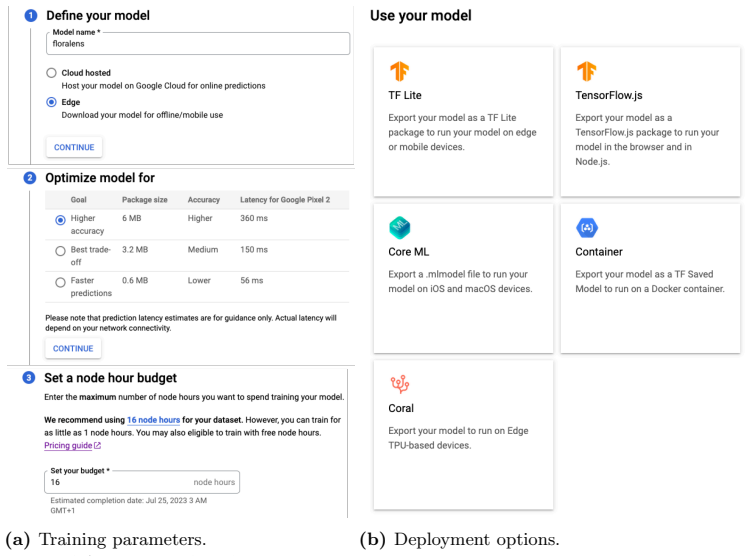This screenshot has height=556, width=748.
Task: Click the Estimated completion date text
Action: pyautogui.click(x=129, y=505)
